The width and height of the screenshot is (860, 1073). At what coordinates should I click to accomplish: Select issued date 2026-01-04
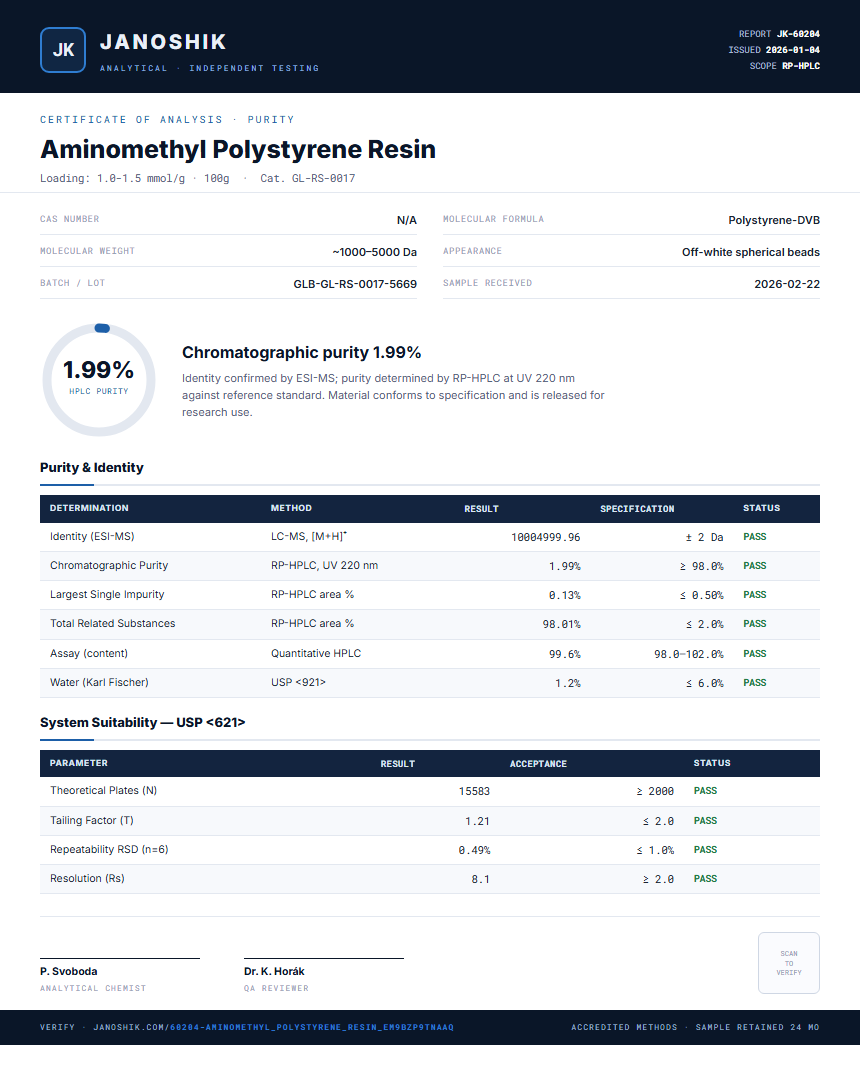[792, 50]
